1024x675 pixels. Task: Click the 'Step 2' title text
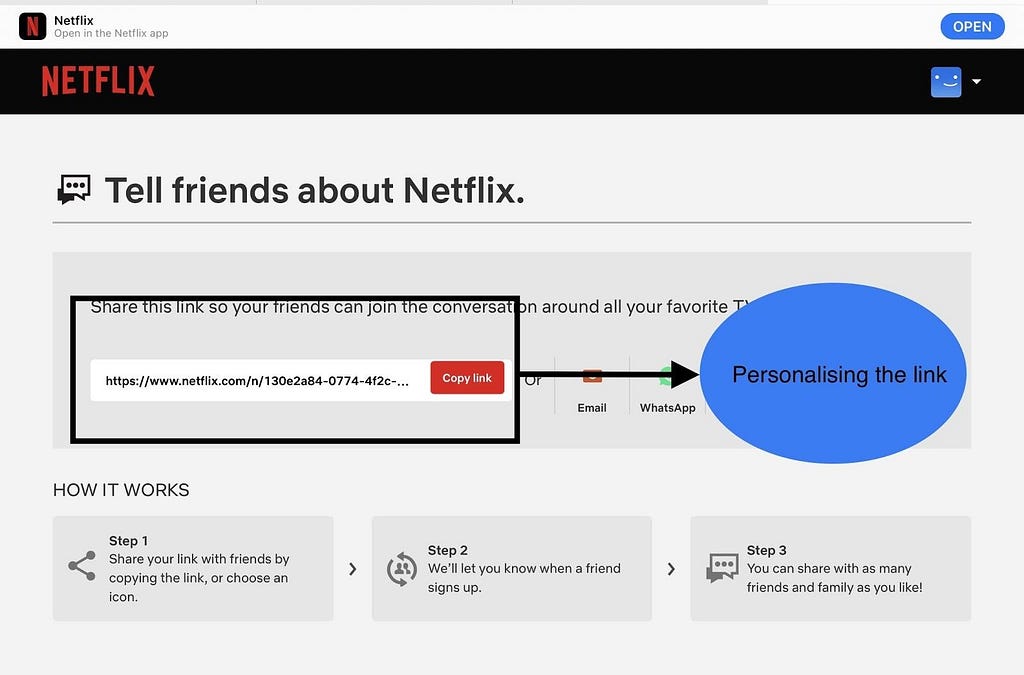pos(447,550)
